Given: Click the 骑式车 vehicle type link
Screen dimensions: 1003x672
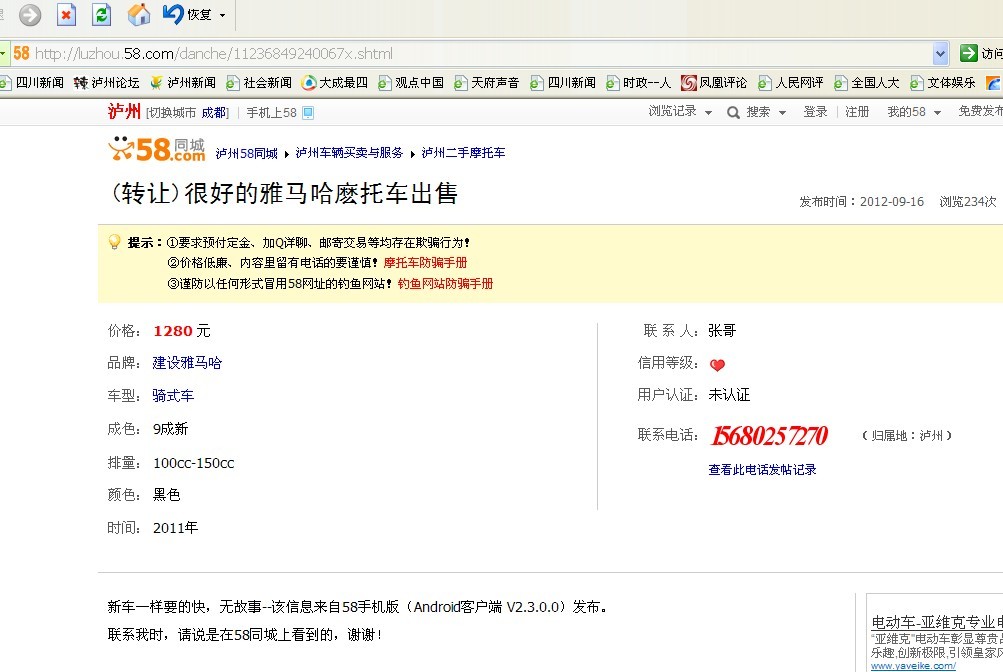Looking at the screenshot, I should click(173, 396).
